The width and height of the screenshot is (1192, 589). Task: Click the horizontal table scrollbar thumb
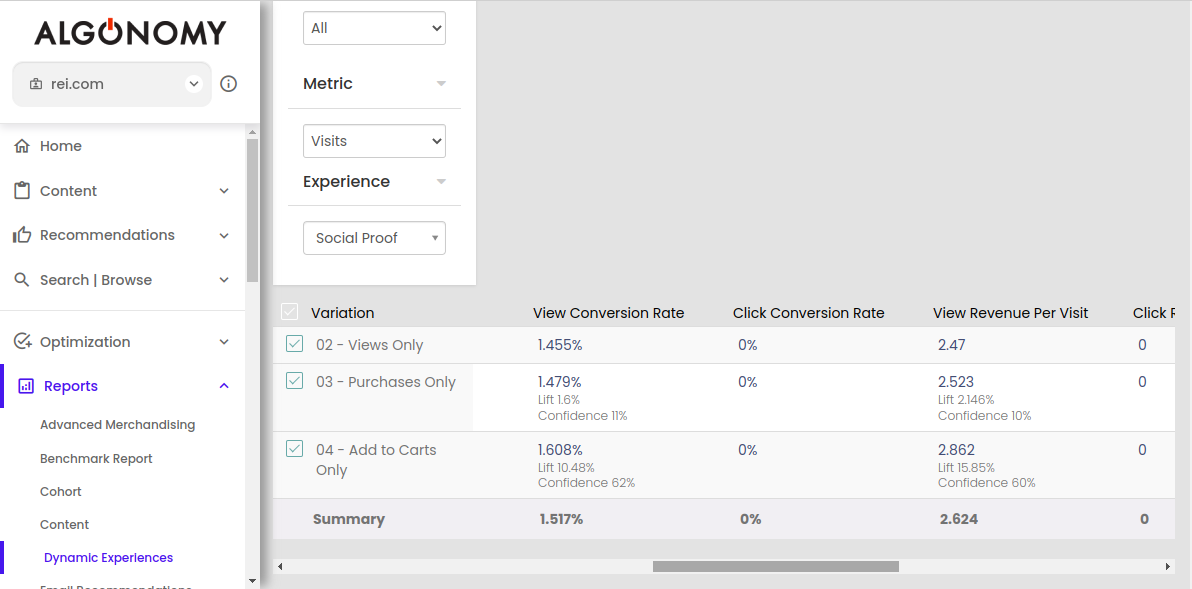[775, 566]
